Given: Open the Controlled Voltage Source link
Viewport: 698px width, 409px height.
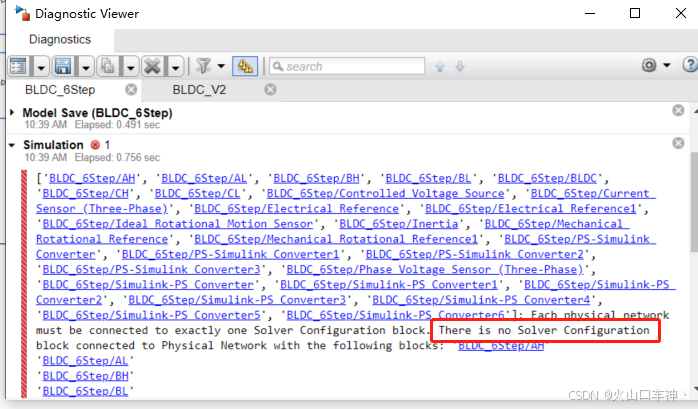Looking at the screenshot, I should pos(386,194).
